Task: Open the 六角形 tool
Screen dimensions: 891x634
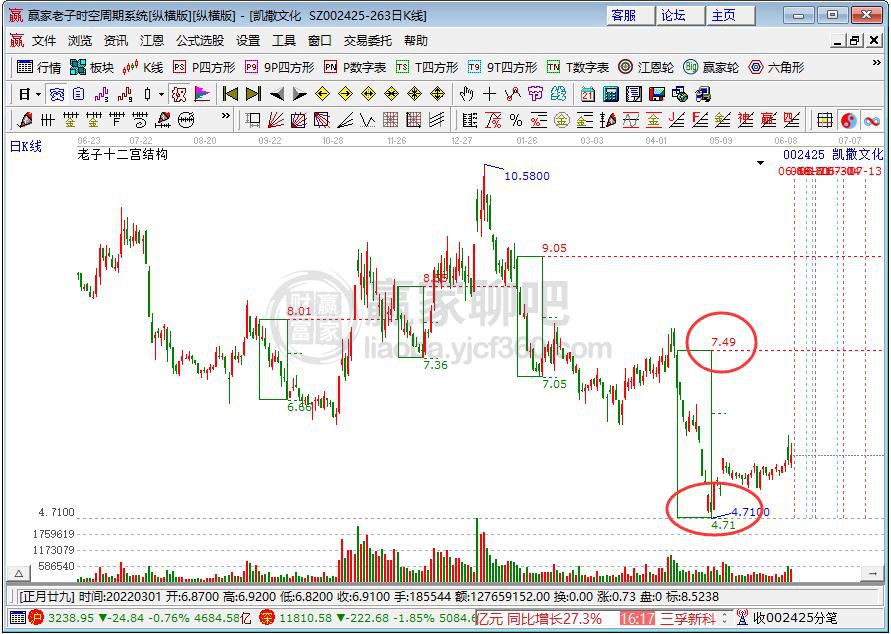Action: point(777,68)
